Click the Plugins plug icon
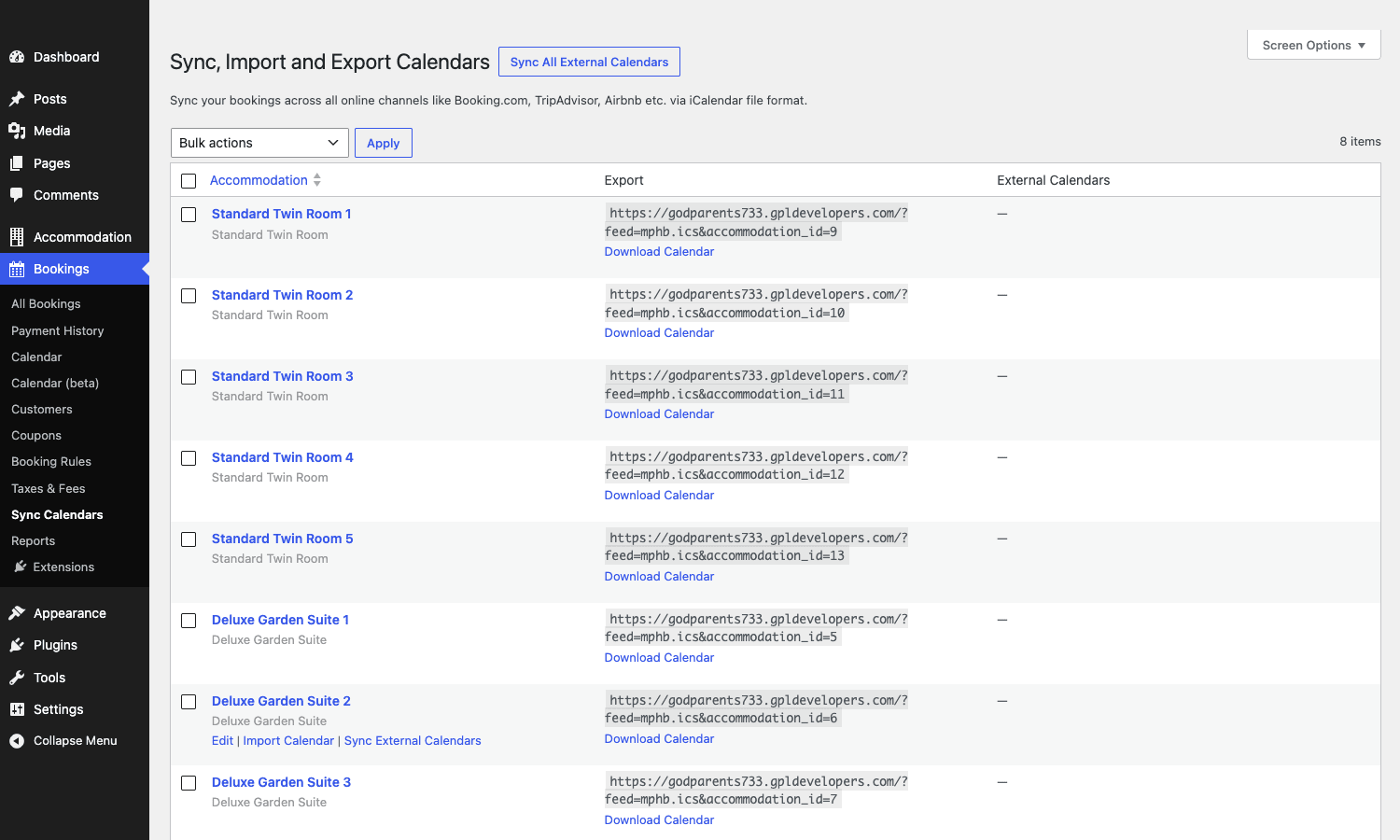The height and width of the screenshot is (840, 1400). click(x=17, y=645)
